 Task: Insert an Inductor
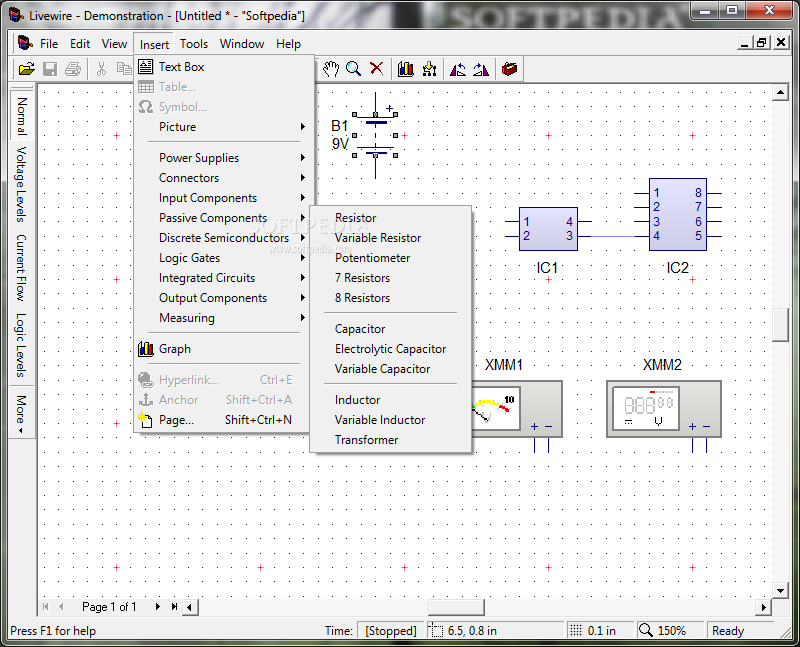(390, 400)
